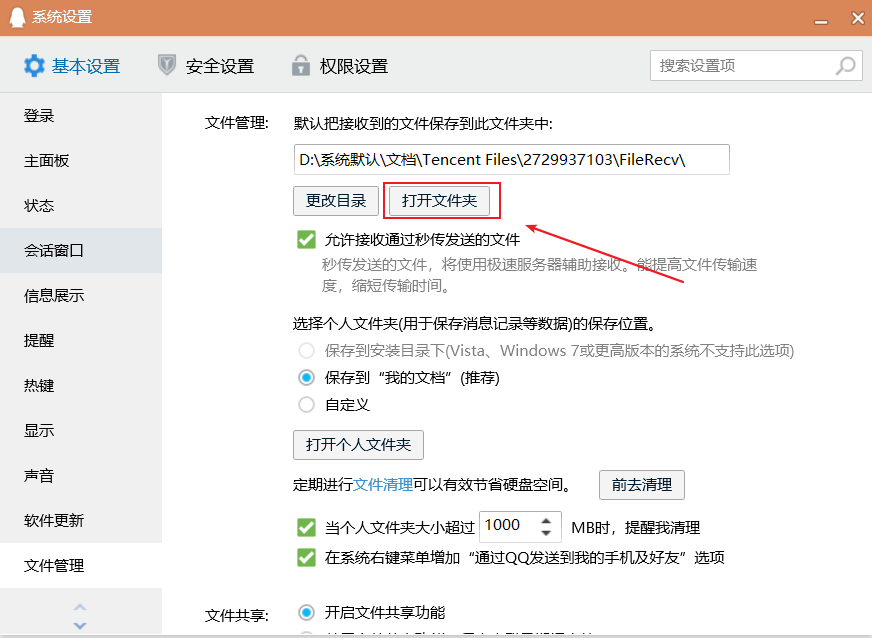The image size is (872, 638).
Task: Go to 信息展示 in the sidebar
Action: [x=81, y=295]
